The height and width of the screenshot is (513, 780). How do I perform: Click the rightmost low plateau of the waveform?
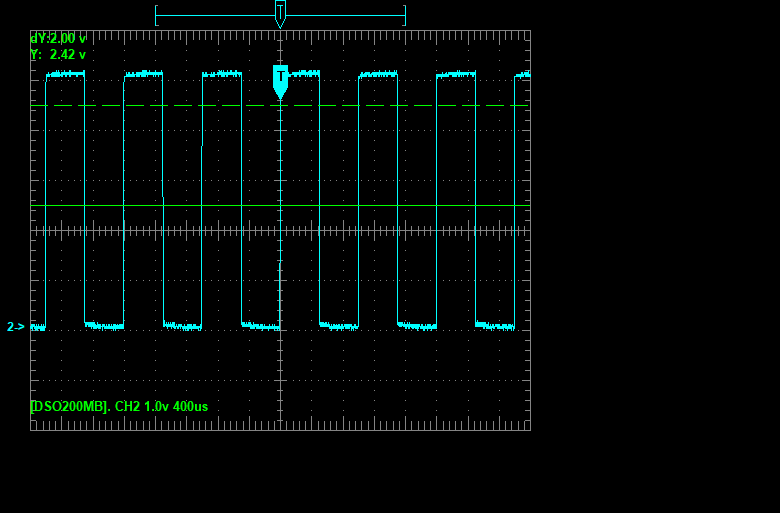(x=495, y=325)
